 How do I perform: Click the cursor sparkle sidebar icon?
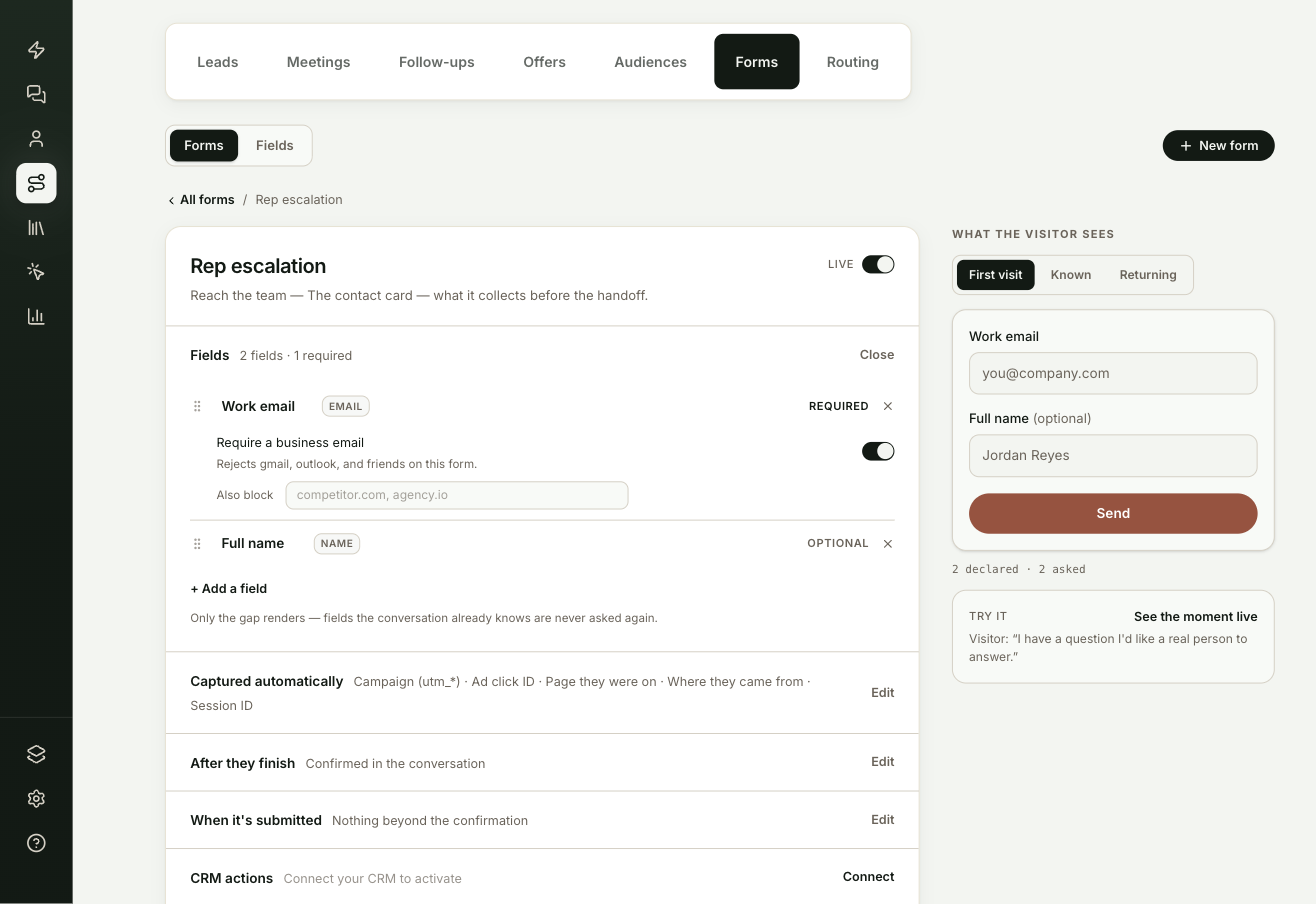click(36, 272)
